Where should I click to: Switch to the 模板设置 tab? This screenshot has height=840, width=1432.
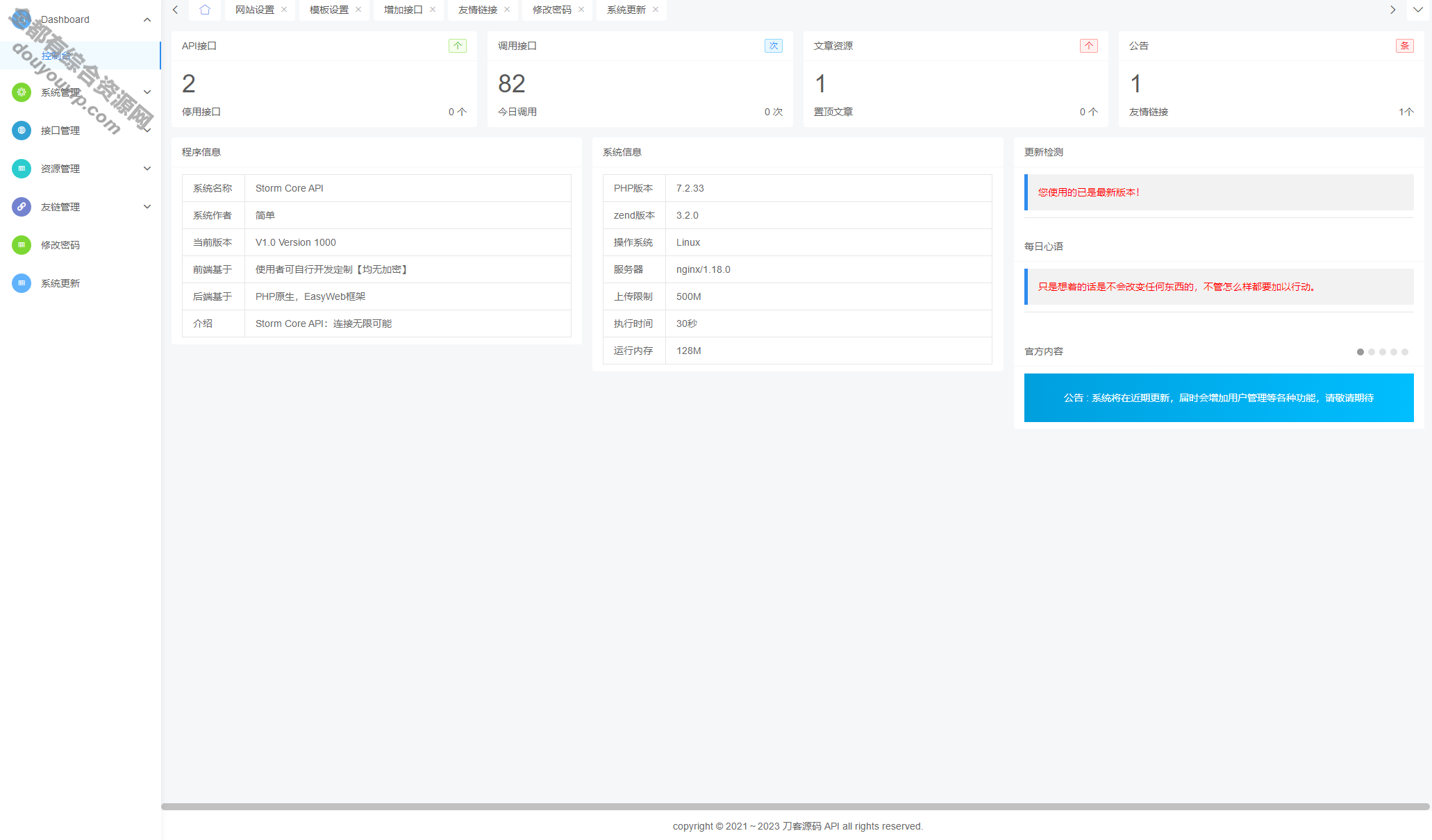point(329,10)
